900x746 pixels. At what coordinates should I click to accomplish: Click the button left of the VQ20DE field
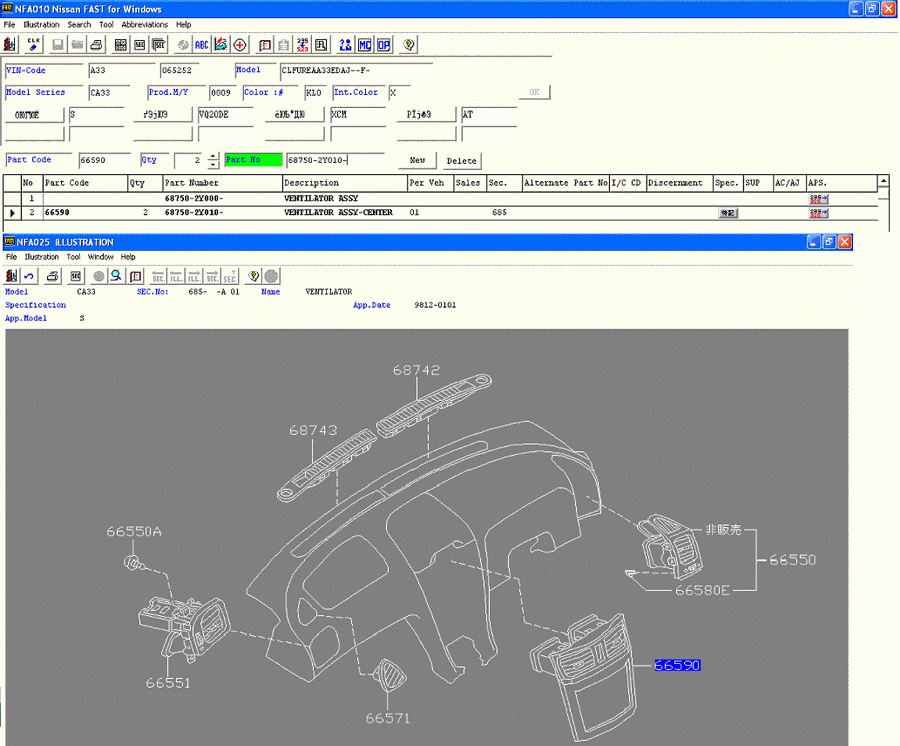pos(162,115)
